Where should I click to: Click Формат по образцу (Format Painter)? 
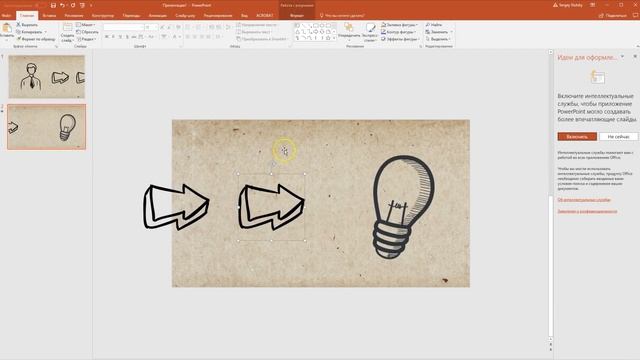[x=36, y=39]
